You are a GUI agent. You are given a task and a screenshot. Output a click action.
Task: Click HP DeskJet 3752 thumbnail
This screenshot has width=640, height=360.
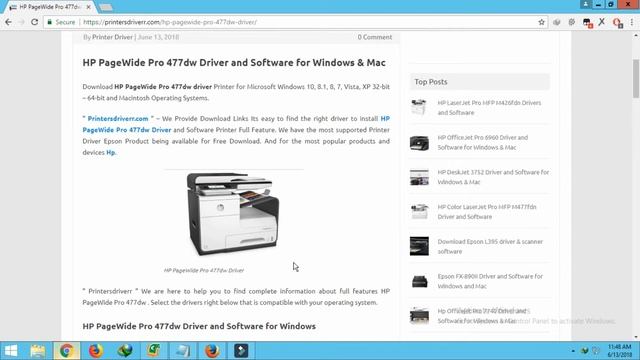tap(419, 178)
